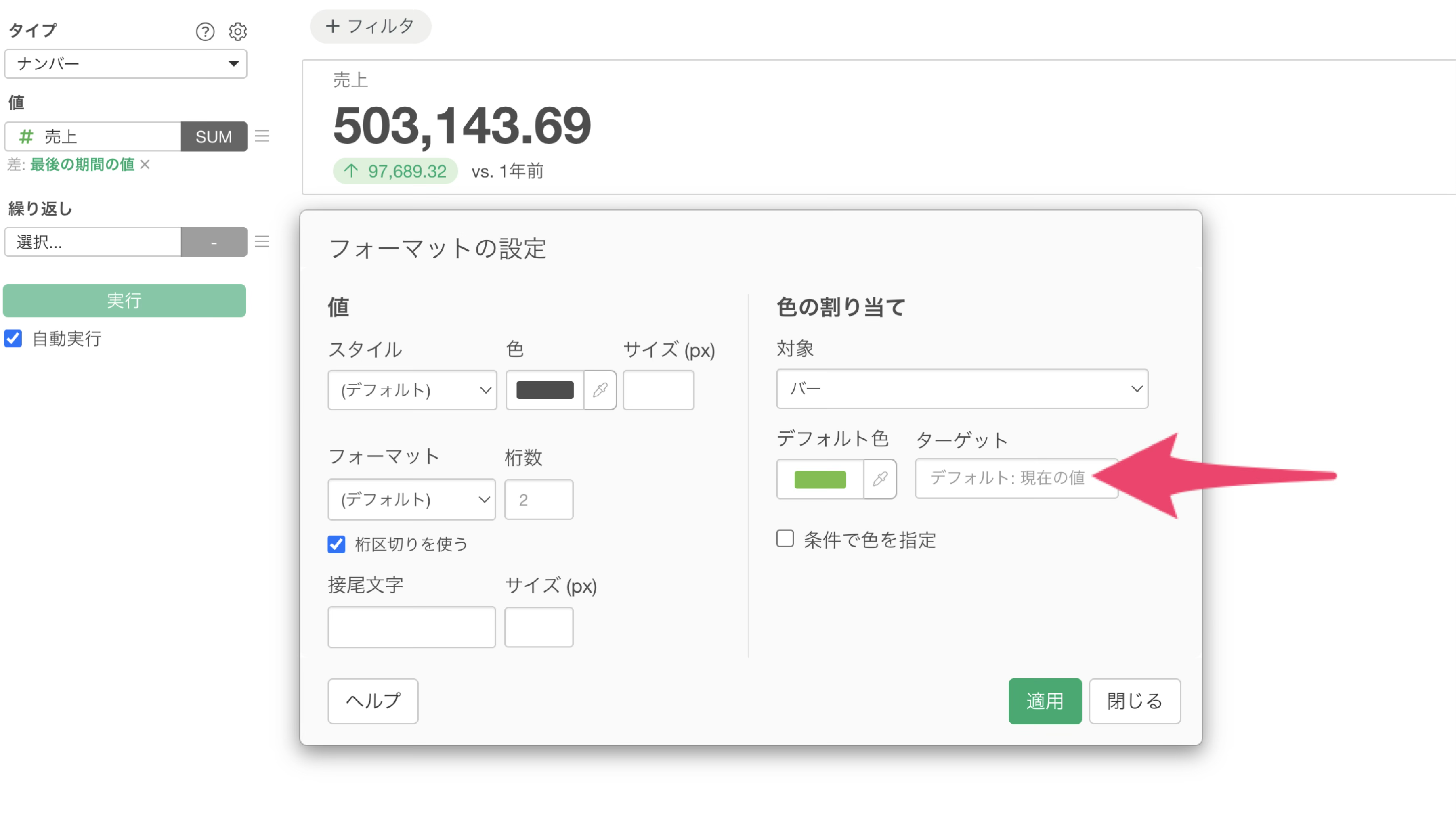The height and width of the screenshot is (825, 1456).
Task: Uncheck 桁区切りを使う option
Action: pyautogui.click(x=336, y=544)
